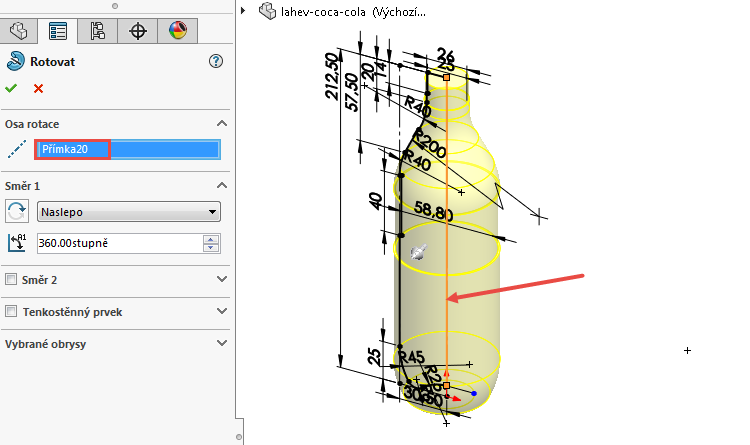Open the FeatureManager design tree tab

coord(19,32)
